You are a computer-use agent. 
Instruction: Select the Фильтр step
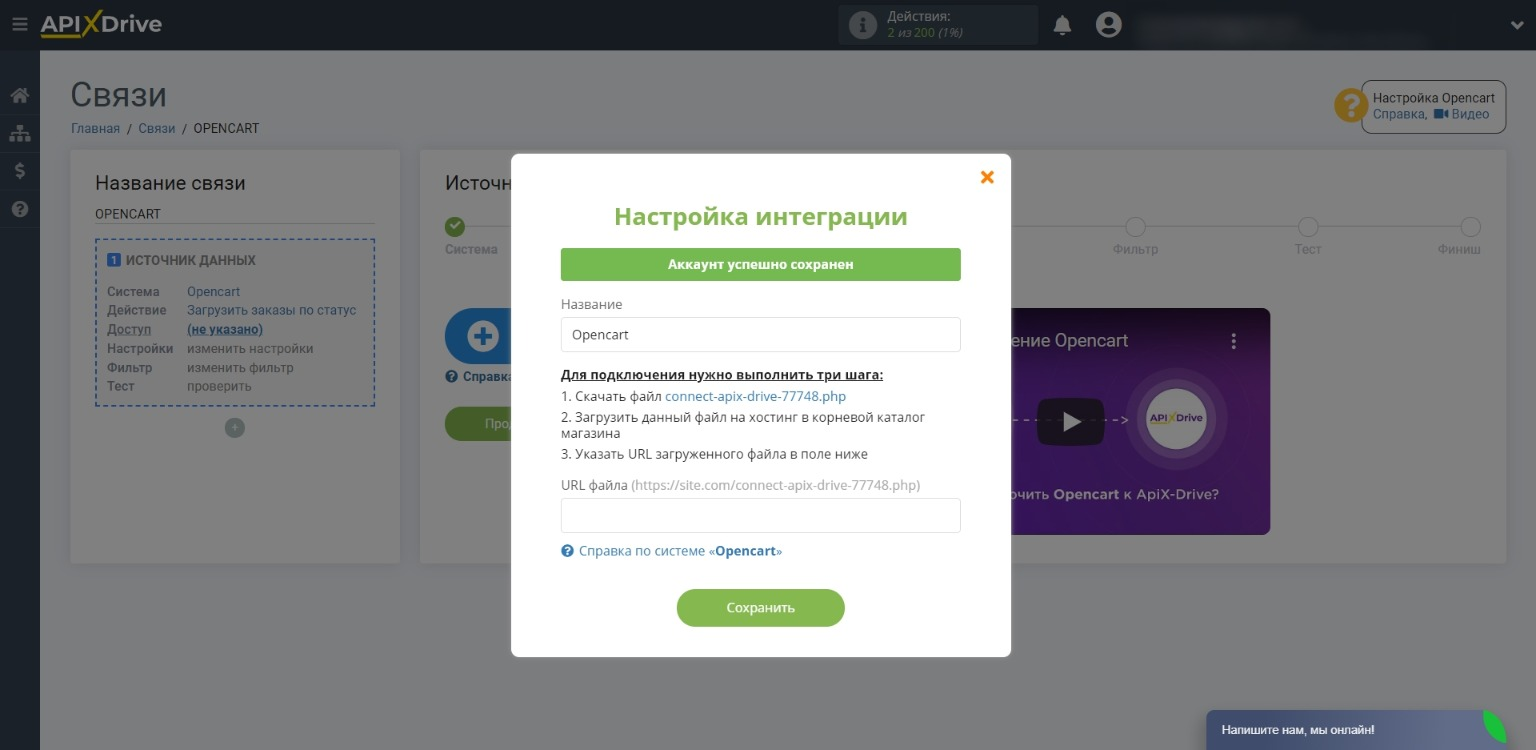click(1135, 227)
